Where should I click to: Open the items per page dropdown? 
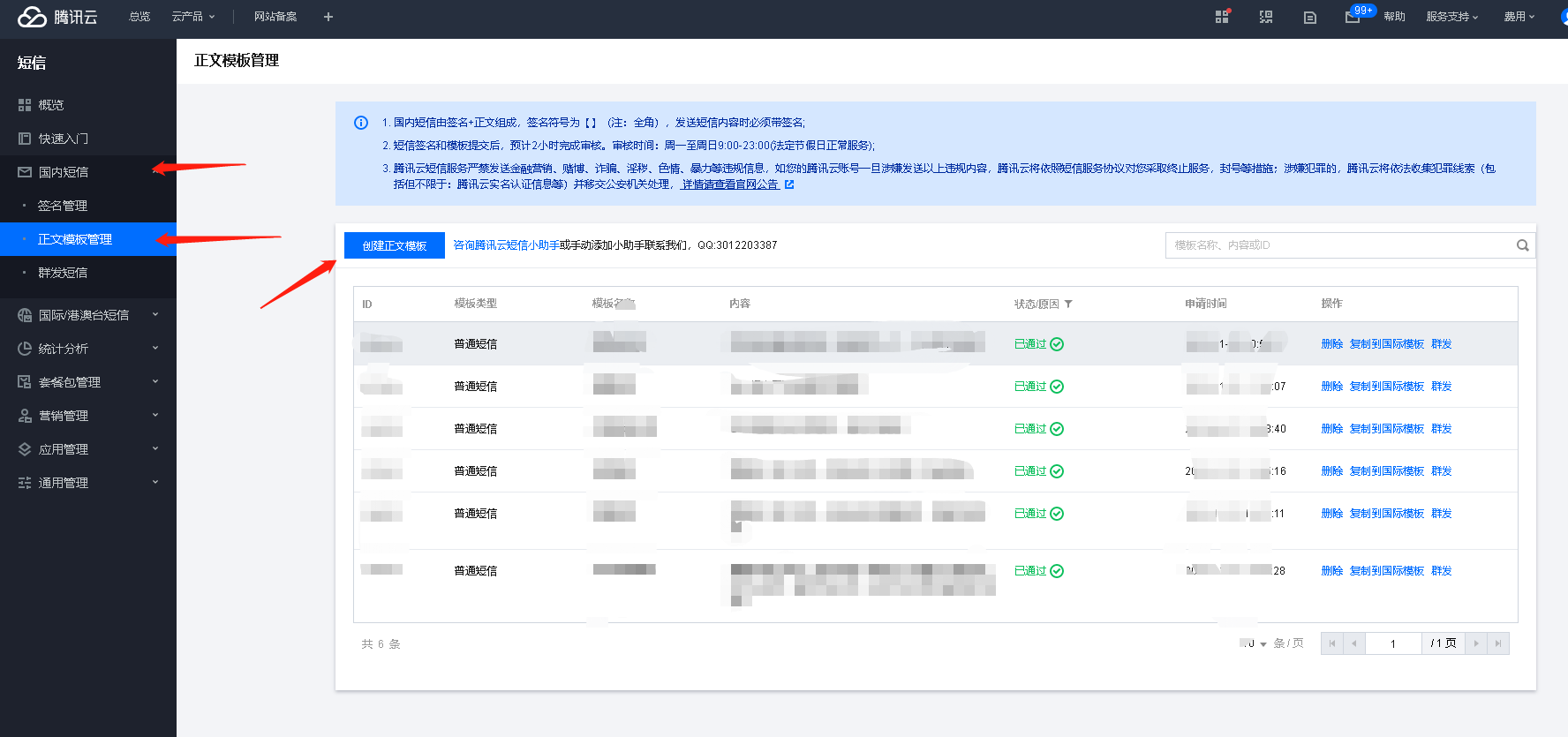pos(1254,643)
